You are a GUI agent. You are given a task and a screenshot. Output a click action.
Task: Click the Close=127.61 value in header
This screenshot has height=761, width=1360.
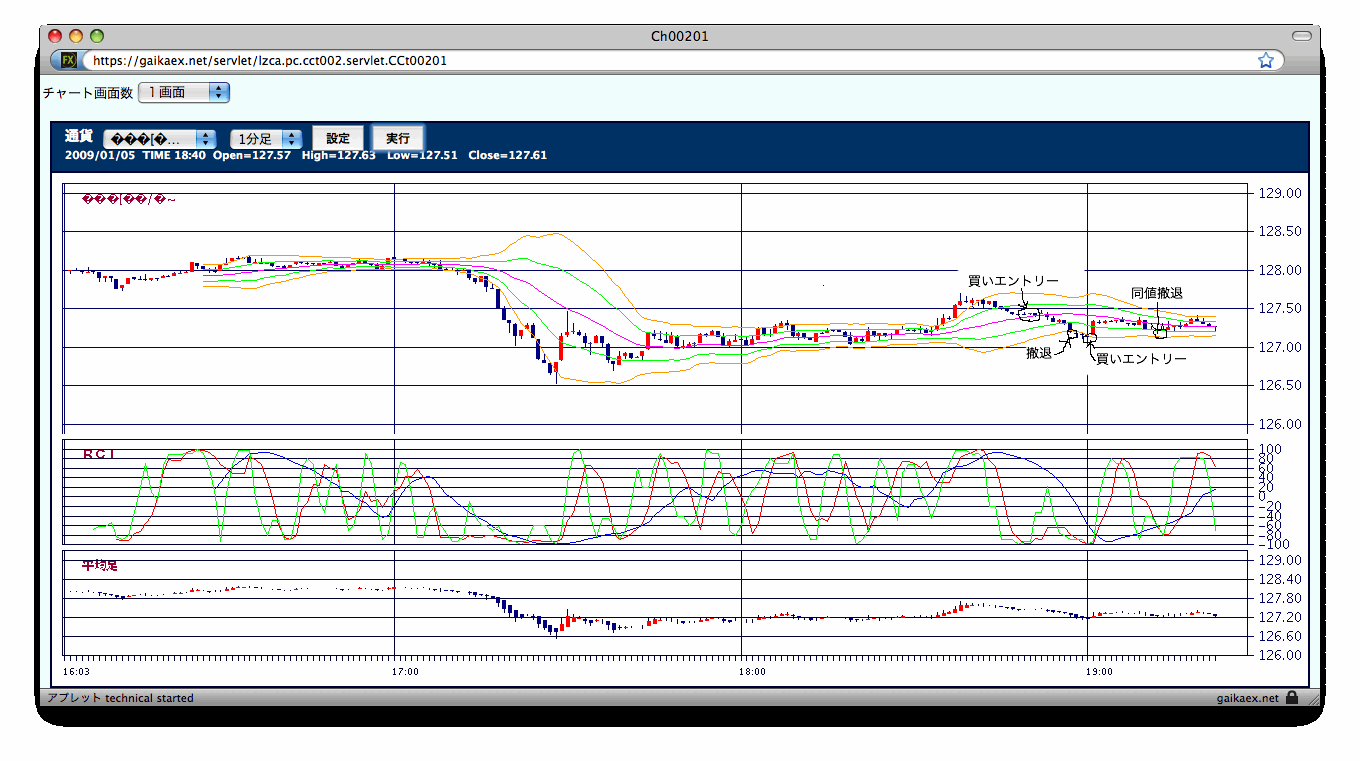click(507, 155)
